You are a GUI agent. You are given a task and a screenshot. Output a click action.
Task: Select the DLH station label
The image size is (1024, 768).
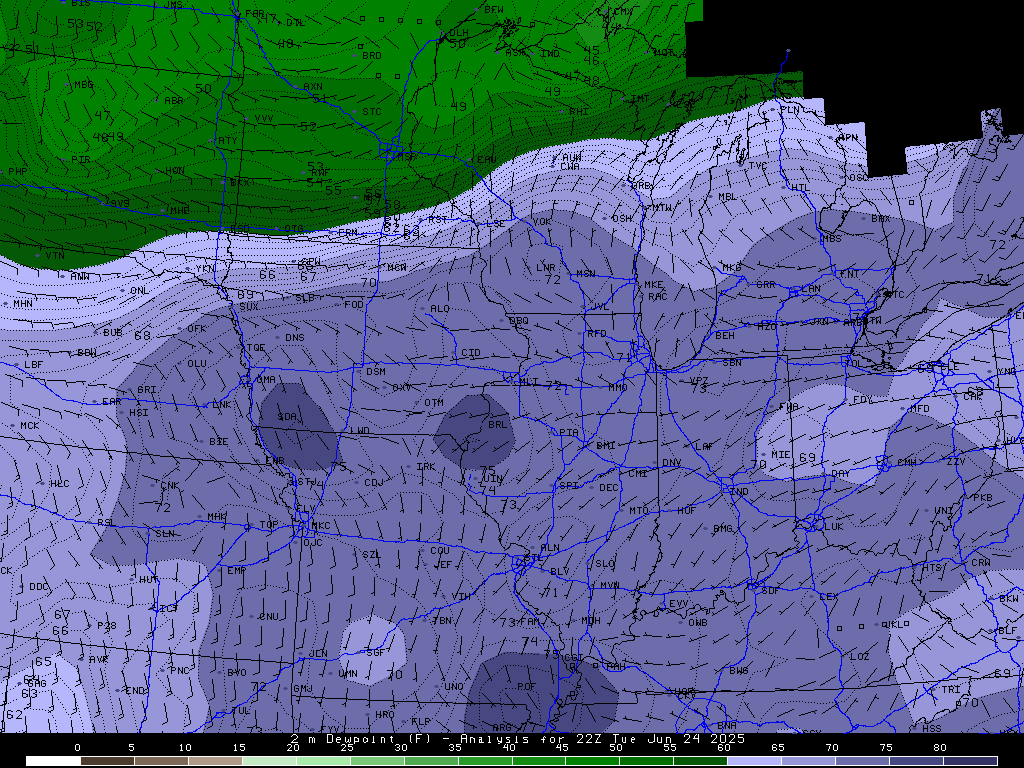(x=459, y=33)
